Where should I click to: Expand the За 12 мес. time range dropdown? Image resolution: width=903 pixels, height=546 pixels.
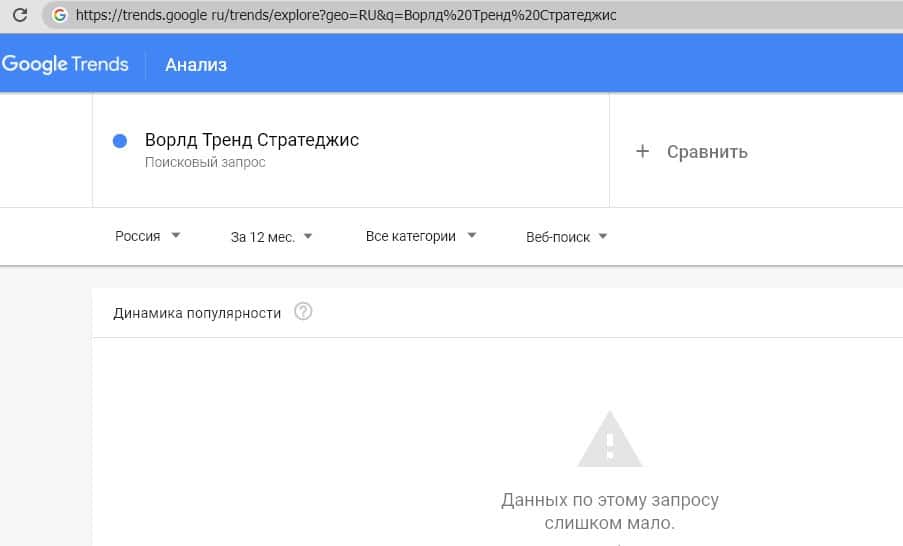click(271, 237)
